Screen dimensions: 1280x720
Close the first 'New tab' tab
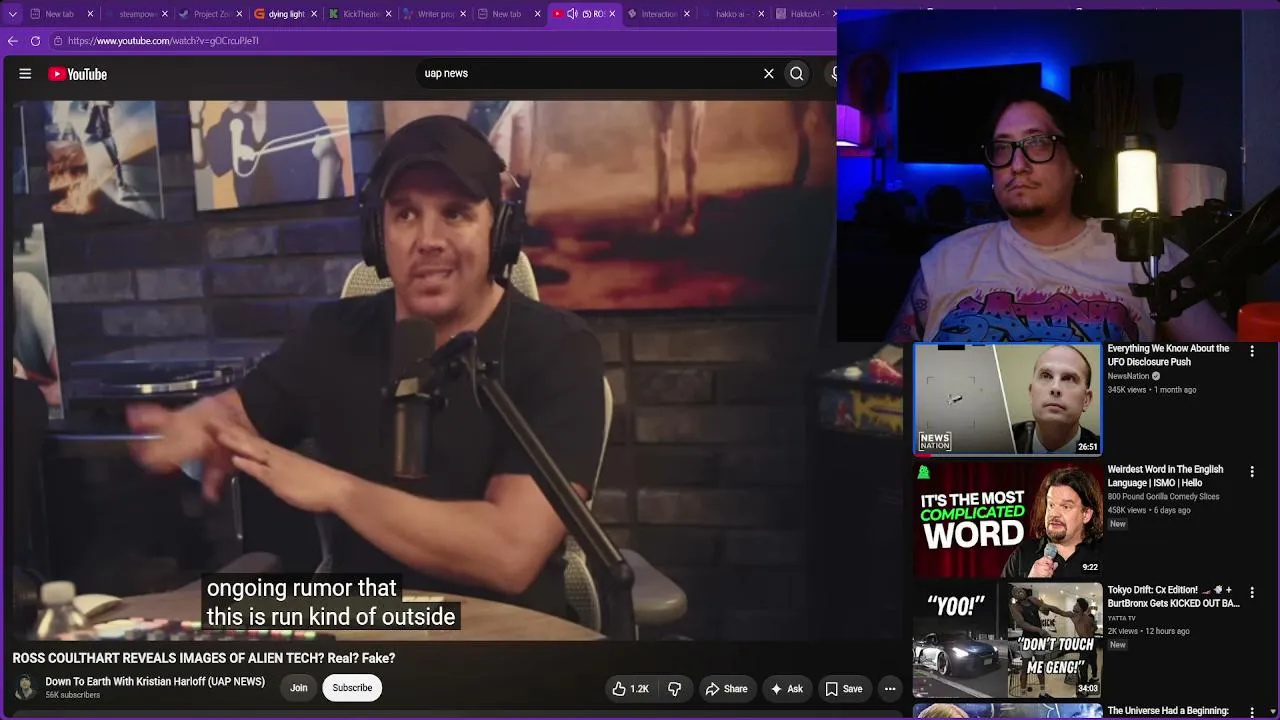(90, 14)
